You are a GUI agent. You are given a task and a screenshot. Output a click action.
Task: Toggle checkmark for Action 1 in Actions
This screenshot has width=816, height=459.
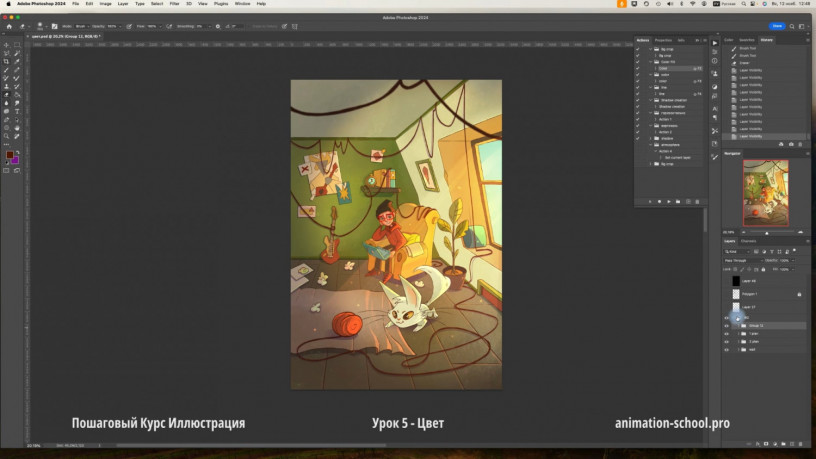(638, 119)
